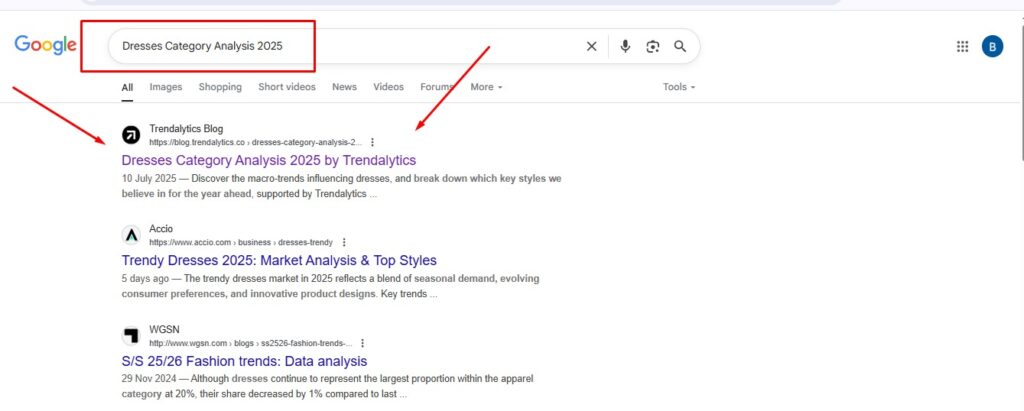Switch to the Images tab
Viewport: 1024px width, 411px height.
click(x=166, y=87)
